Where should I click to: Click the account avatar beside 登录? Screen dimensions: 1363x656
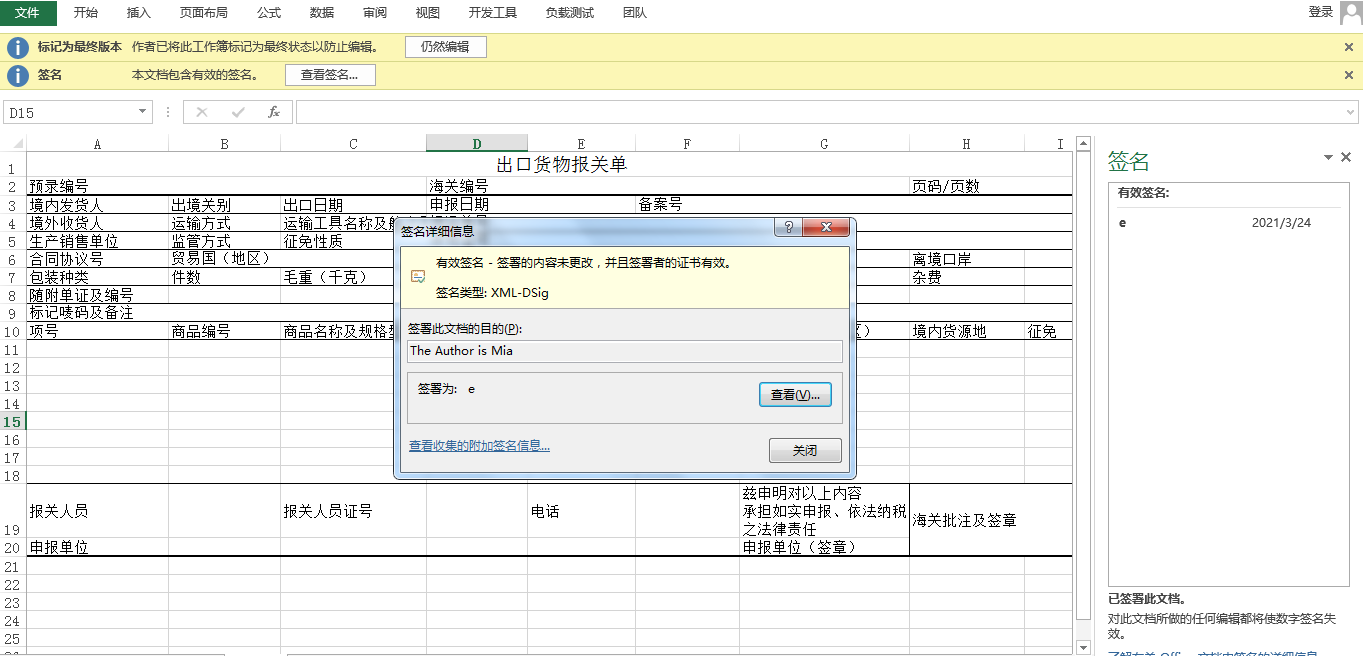(x=1353, y=13)
